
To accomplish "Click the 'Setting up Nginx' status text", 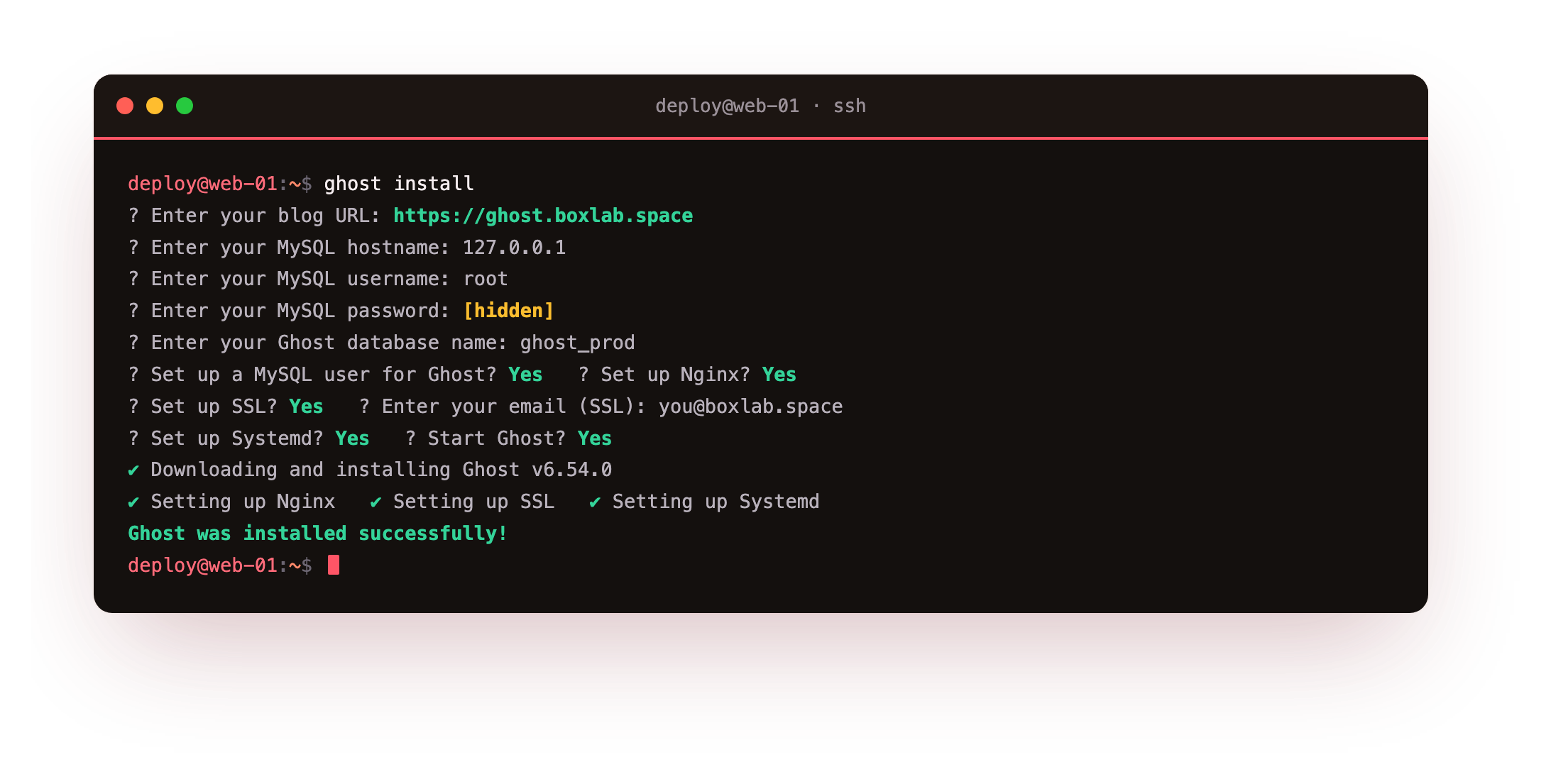I will pyautogui.click(x=243, y=502).
